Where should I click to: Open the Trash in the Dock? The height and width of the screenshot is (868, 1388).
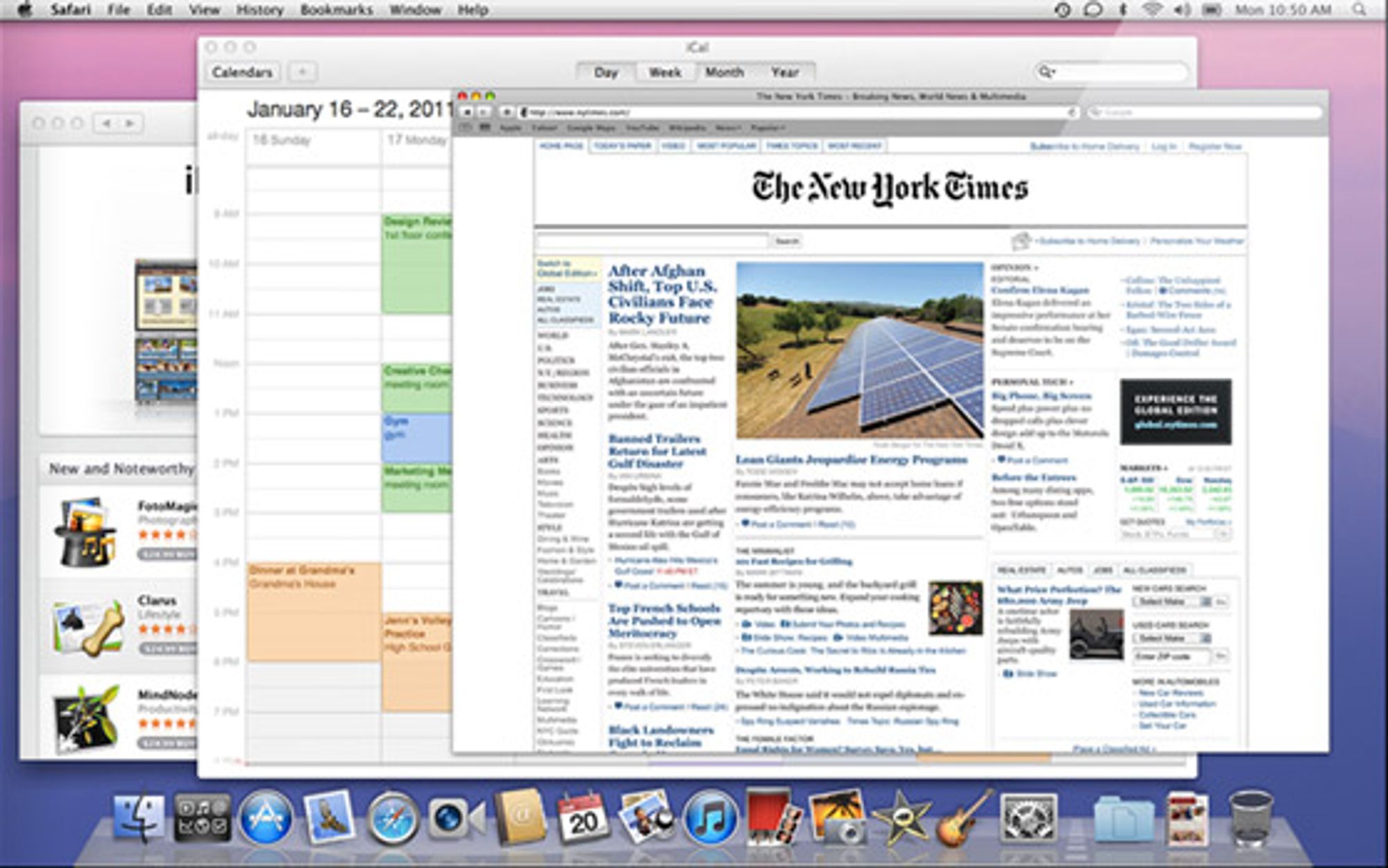[x=1251, y=819]
